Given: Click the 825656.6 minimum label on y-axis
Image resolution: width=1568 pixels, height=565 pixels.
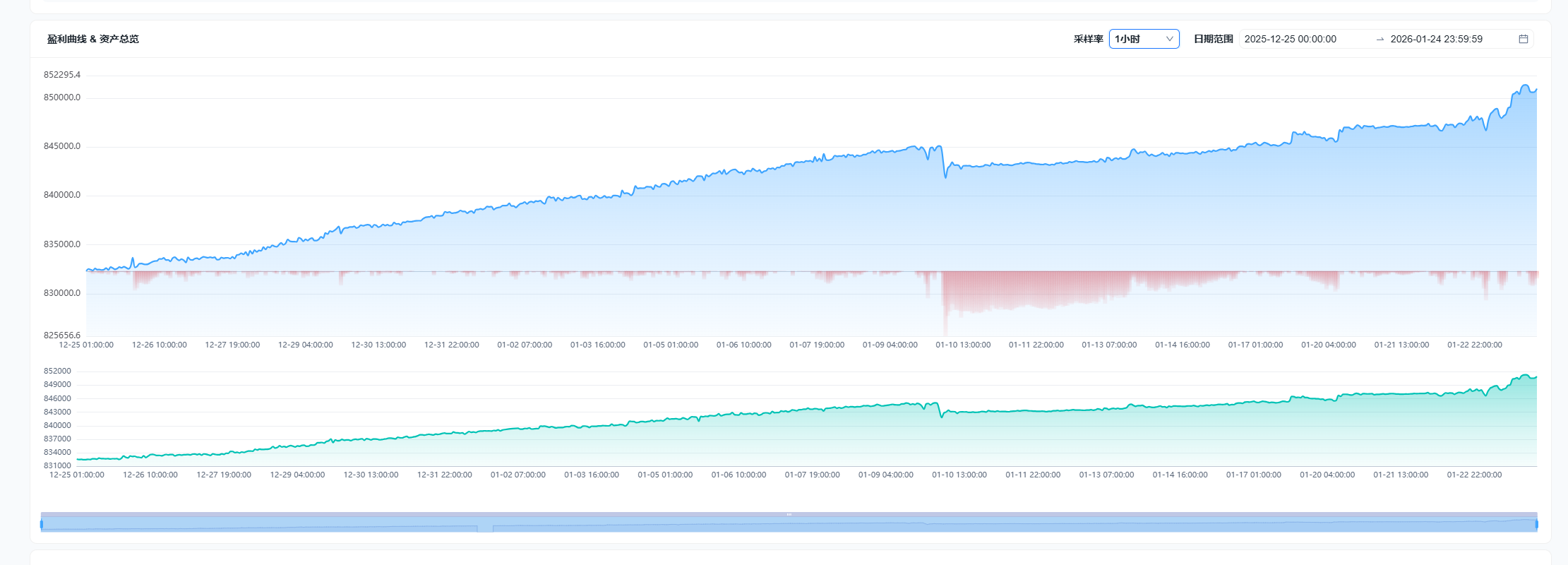Looking at the screenshot, I should (62, 335).
